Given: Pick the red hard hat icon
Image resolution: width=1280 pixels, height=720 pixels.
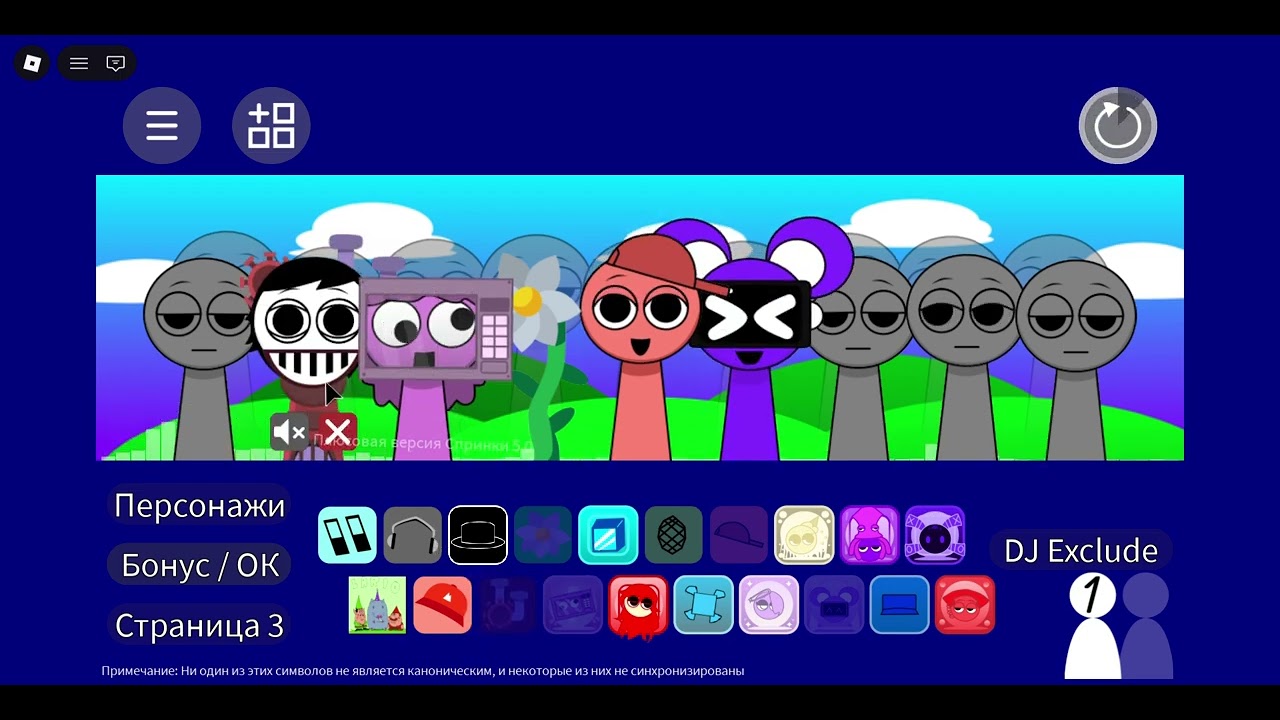Looking at the screenshot, I should pos(443,605).
